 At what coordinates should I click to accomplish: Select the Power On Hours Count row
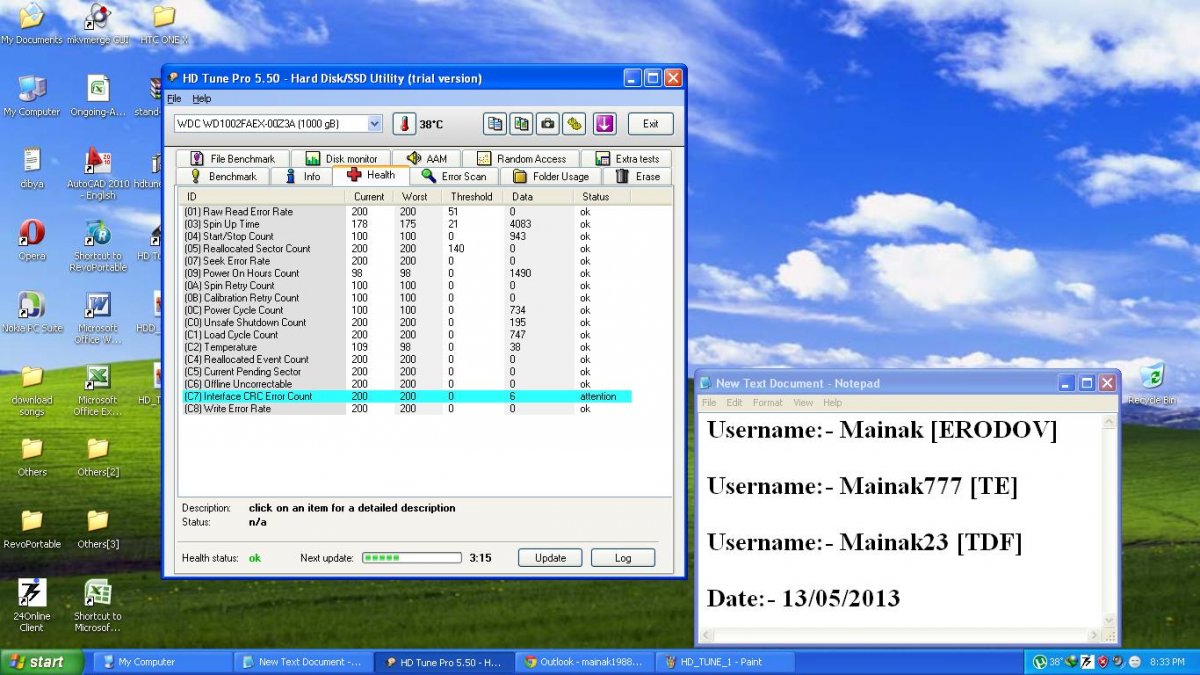405,273
